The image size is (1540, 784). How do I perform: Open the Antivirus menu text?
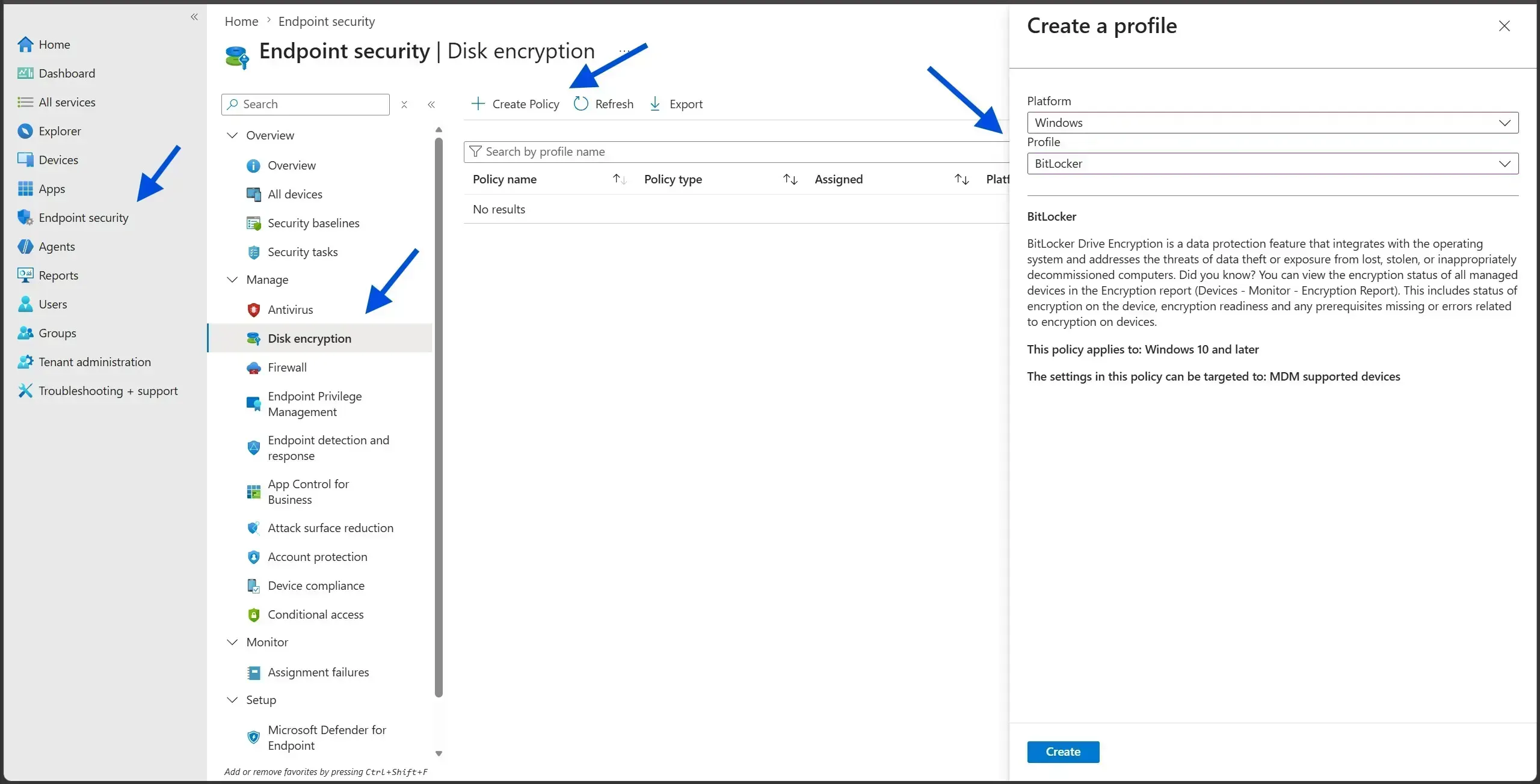point(291,310)
